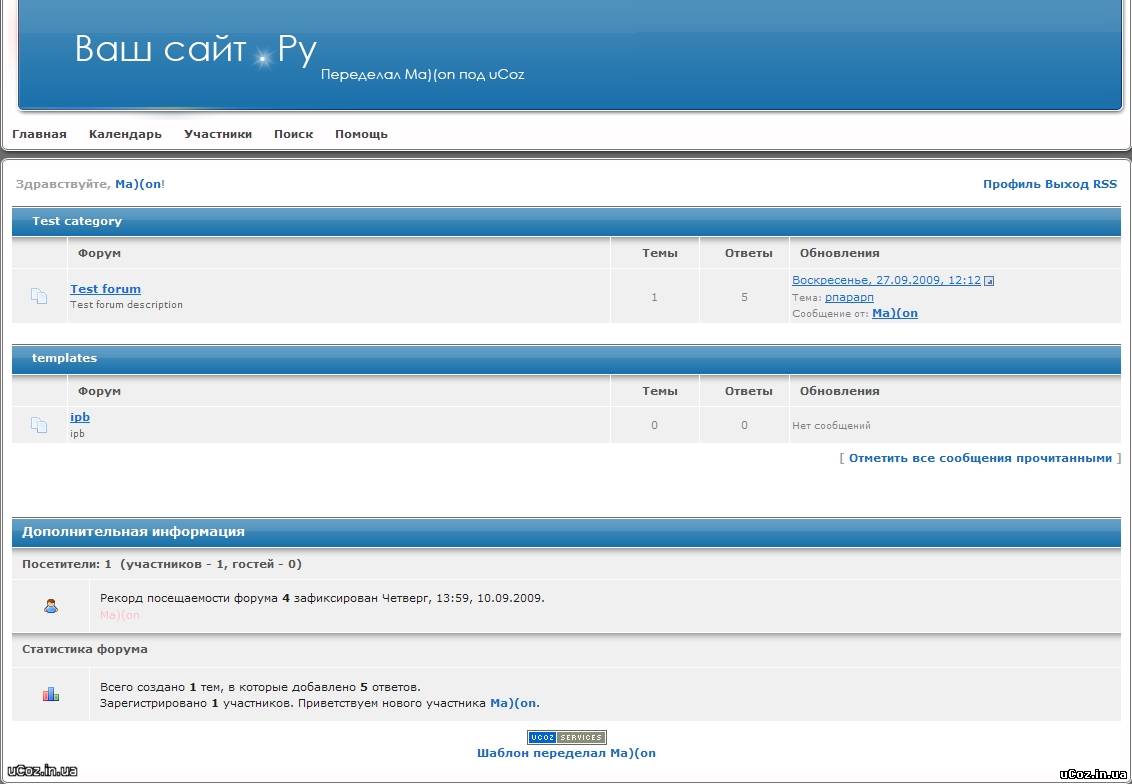
Task: Click the ipb forum folder icon
Action: click(39, 425)
